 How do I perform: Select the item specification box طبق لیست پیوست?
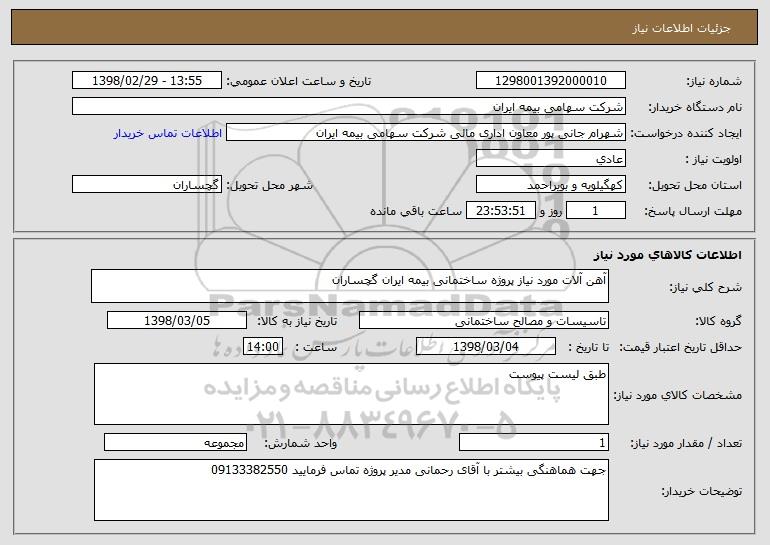[351, 394]
